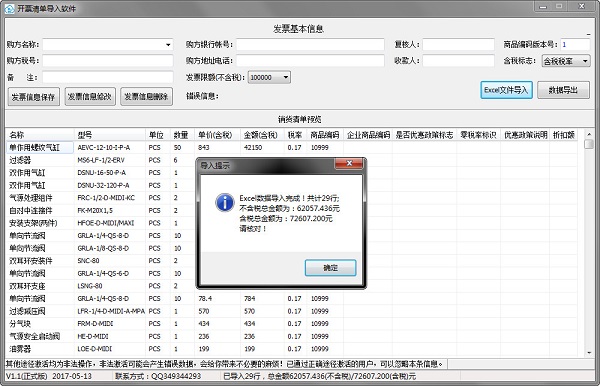This screenshot has height=386, width=600.
Task: Focus the 购方银行帐号 input field
Action: (310, 44)
